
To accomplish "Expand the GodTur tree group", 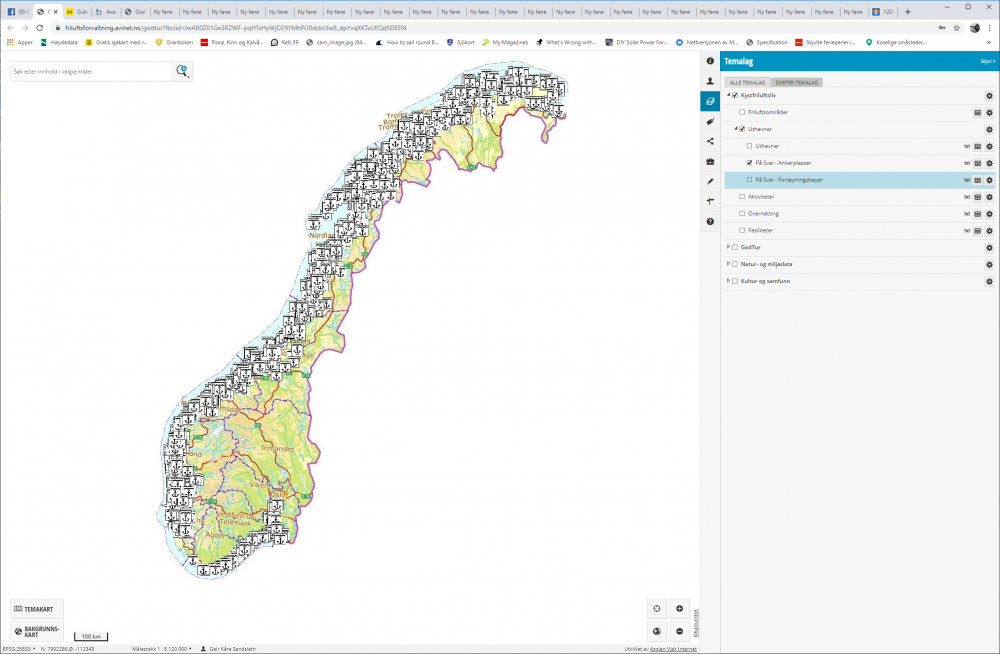I will [x=728, y=247].
